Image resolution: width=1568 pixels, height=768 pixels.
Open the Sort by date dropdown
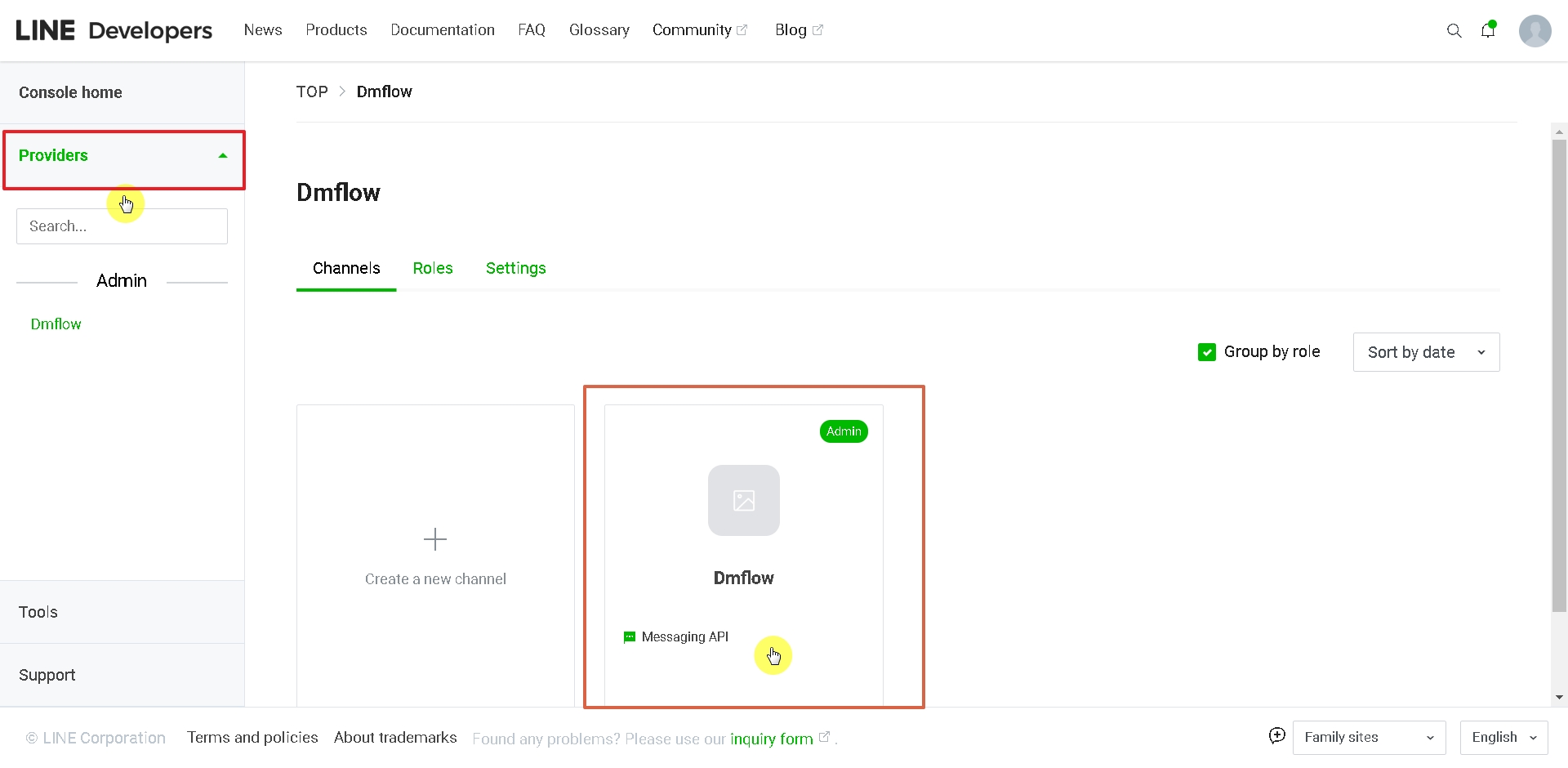[1426, 352]
